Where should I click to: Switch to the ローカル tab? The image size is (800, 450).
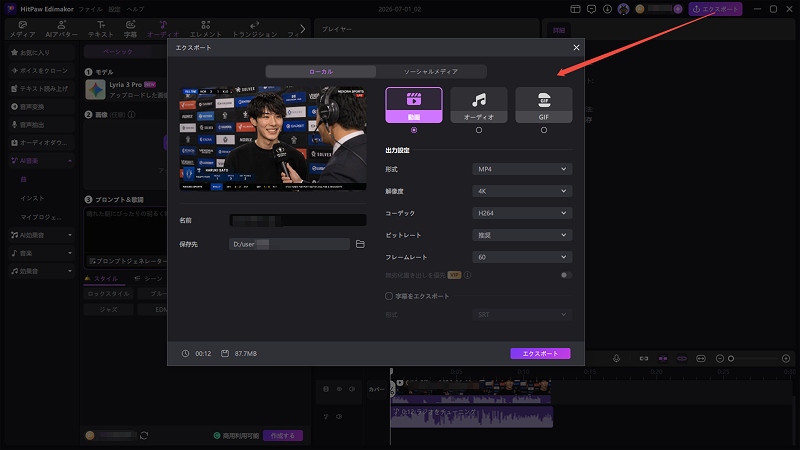pyautogui.click(x=321, y=71)
